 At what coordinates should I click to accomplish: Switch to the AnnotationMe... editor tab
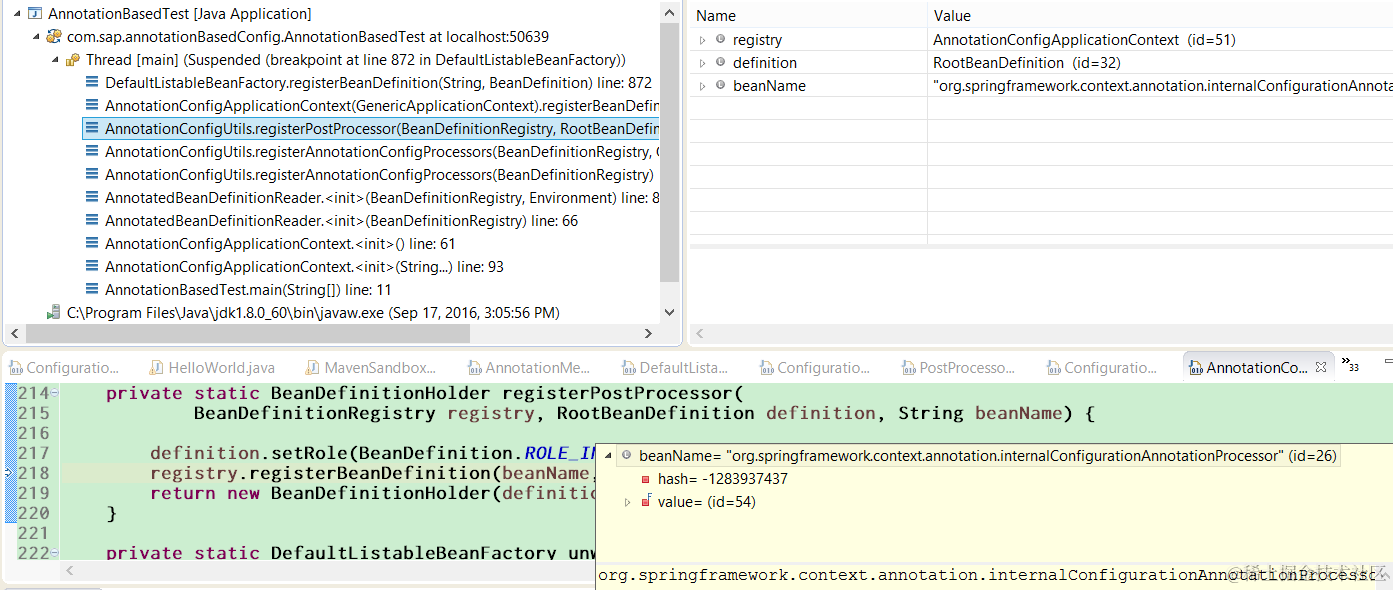coord(529,368)
